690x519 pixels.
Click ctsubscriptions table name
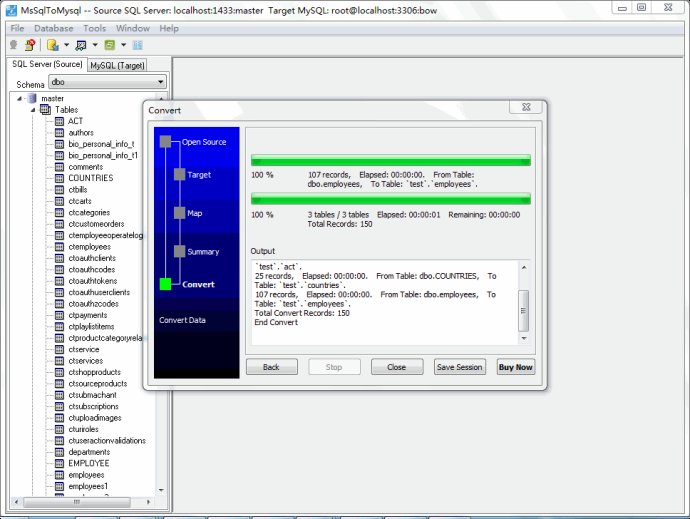[x=94, y=406]
